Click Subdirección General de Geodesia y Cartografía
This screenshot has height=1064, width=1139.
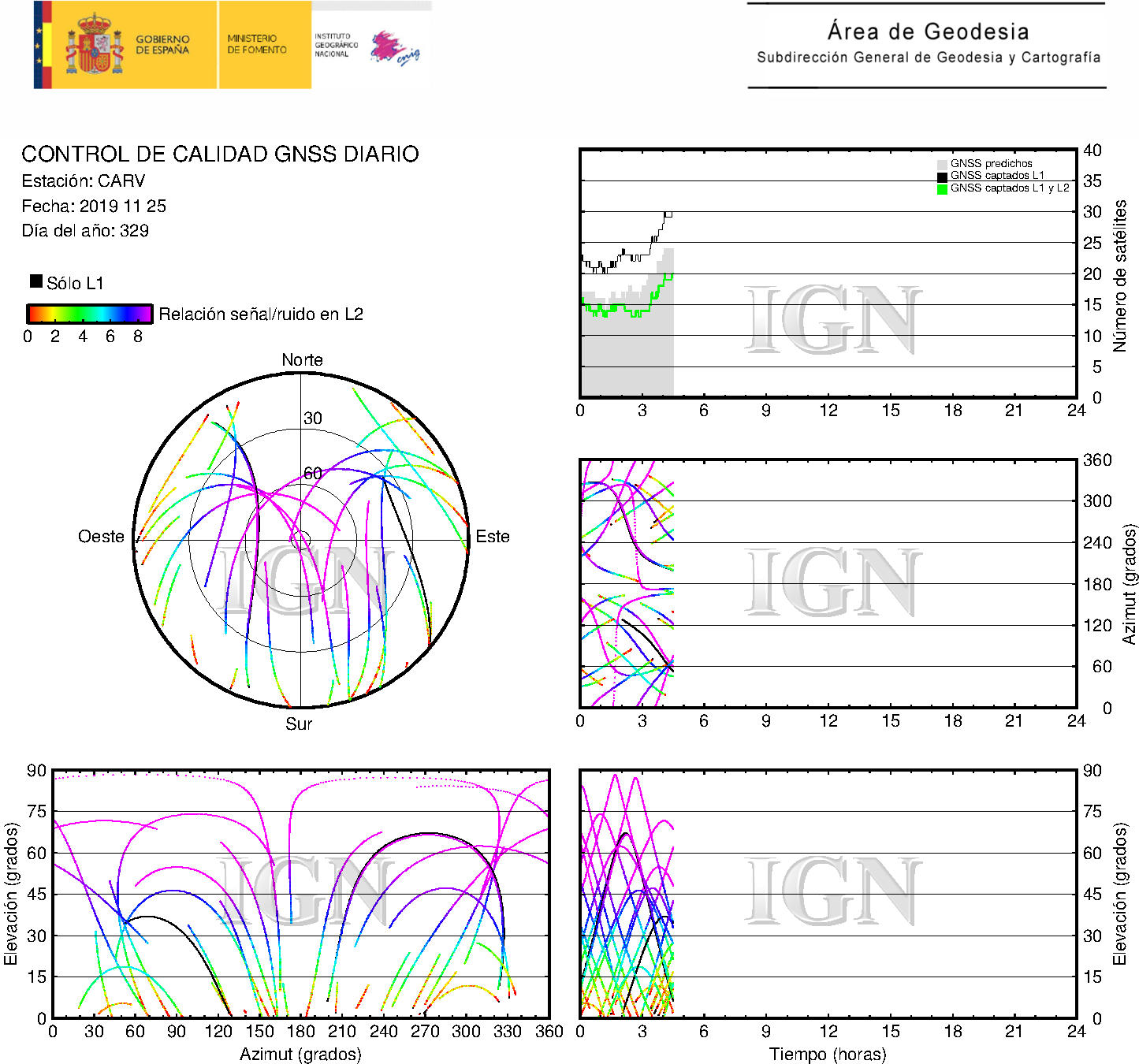point(929,58)
